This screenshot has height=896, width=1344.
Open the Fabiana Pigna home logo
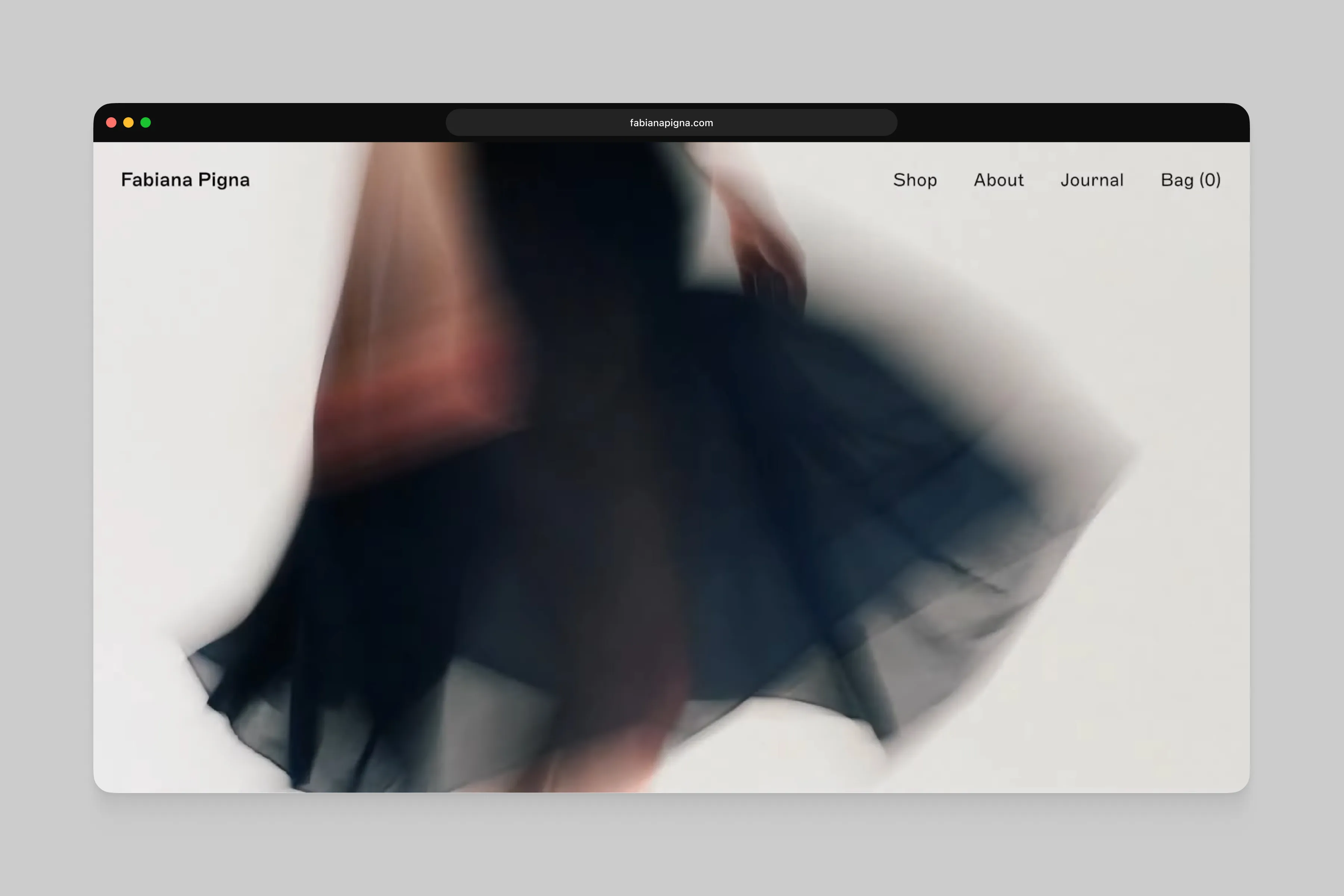(x=185, y=180)
